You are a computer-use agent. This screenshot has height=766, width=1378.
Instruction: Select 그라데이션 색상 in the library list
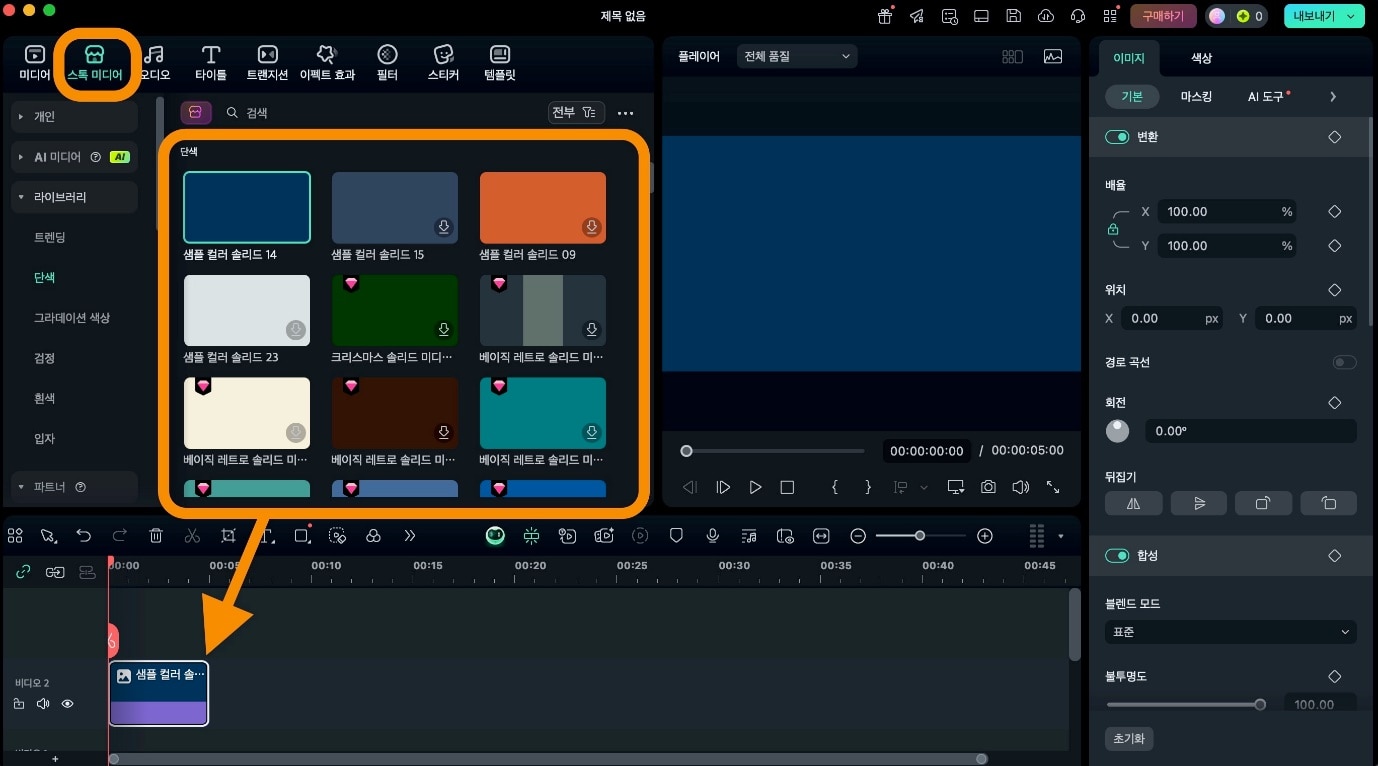pyautogui.click(x=72, y=318)
